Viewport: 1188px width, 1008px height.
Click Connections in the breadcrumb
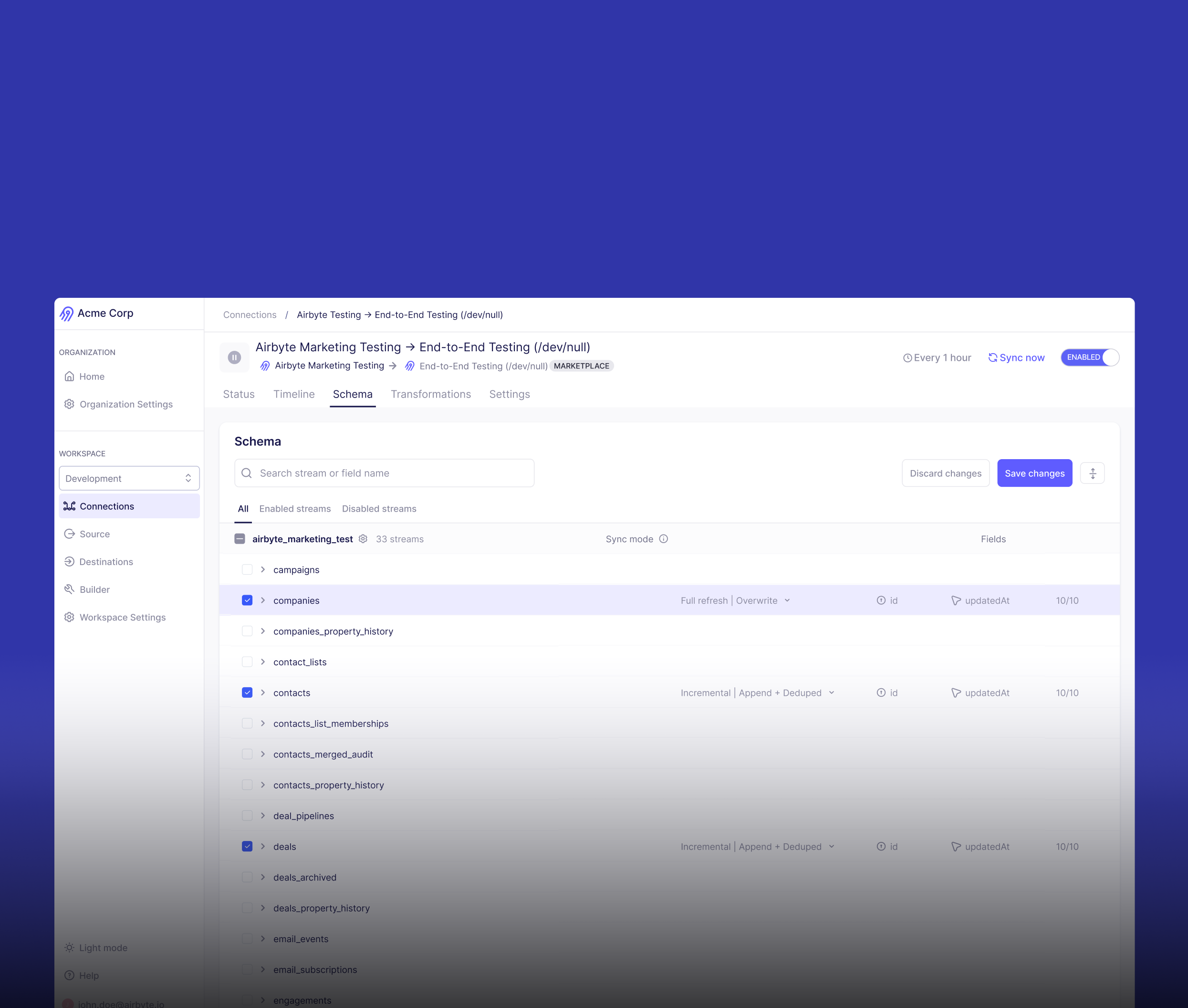(250, 315)
